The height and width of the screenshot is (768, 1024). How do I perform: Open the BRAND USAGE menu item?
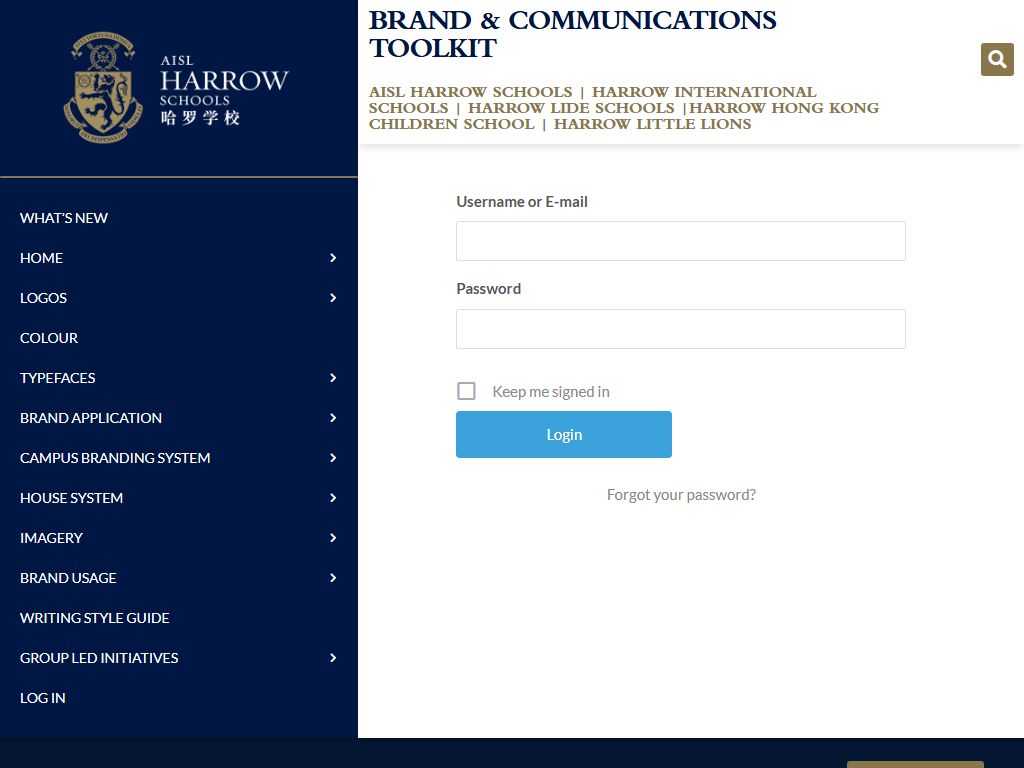[68, 578]
